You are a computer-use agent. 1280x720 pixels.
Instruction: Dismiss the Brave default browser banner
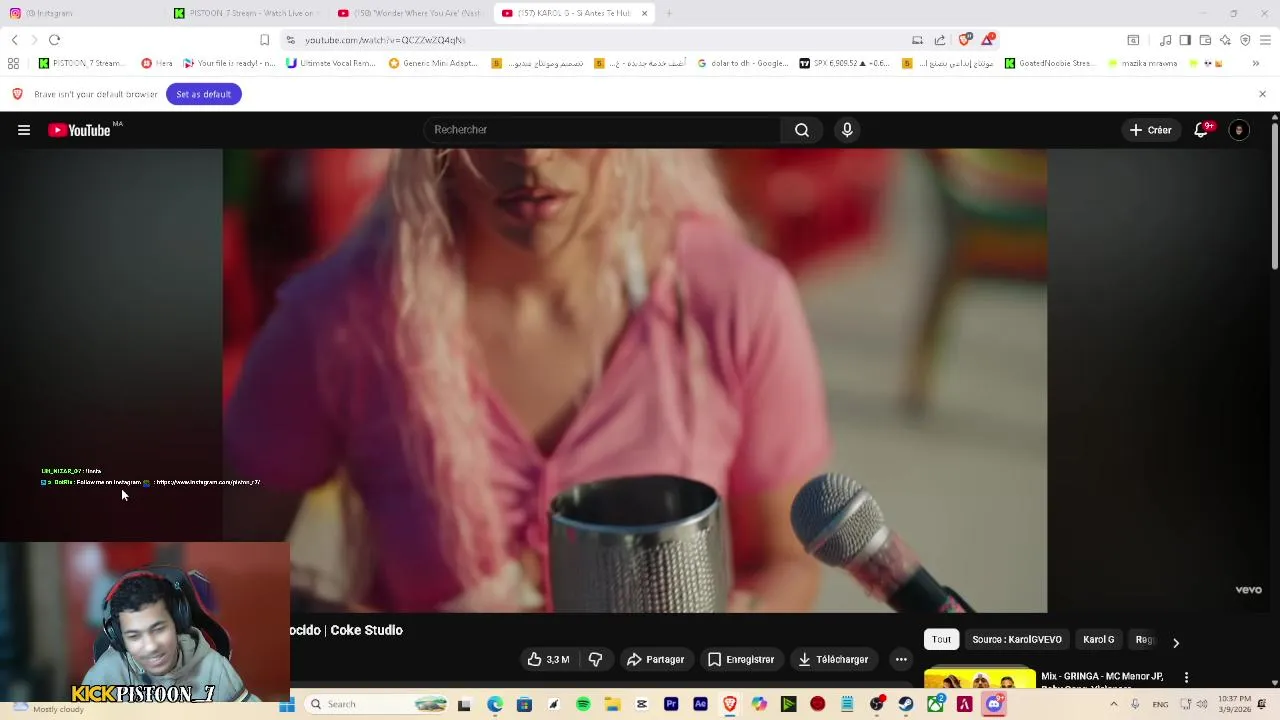tap(1262, 94)
